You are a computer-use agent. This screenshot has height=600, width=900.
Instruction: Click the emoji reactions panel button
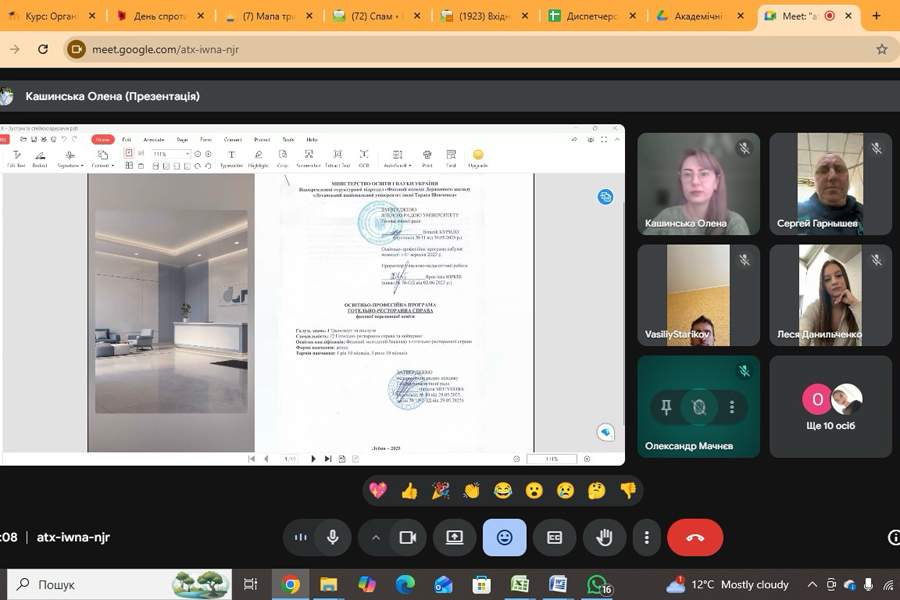coord(504,537)
